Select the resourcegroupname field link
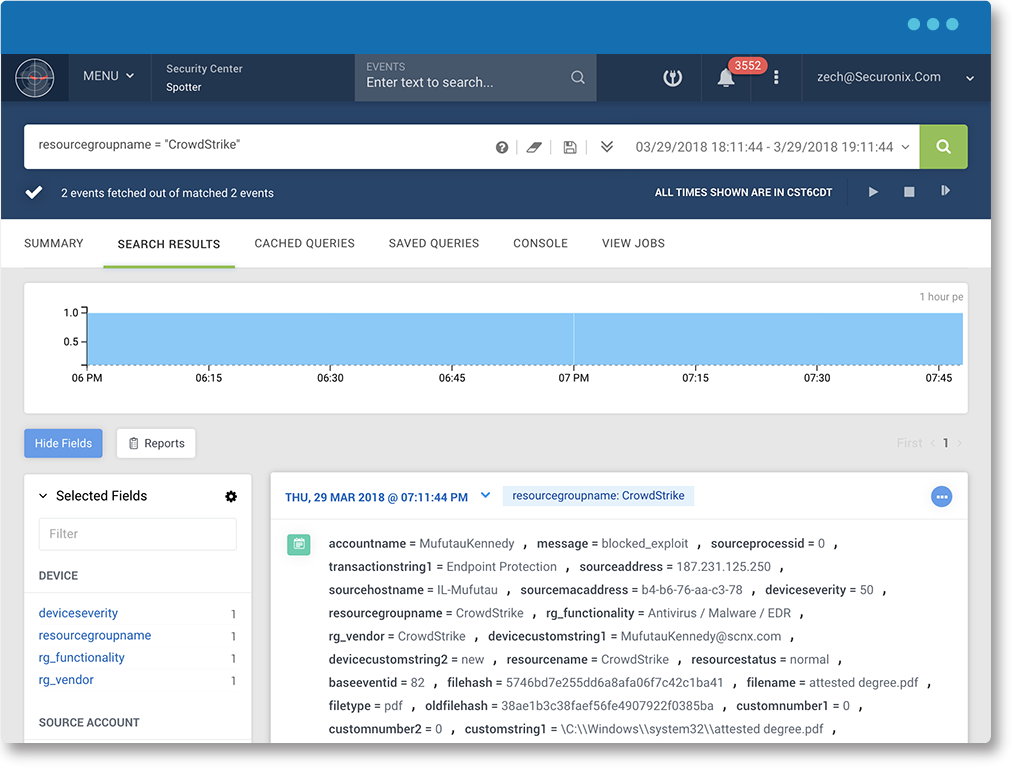 click(95, 635)
